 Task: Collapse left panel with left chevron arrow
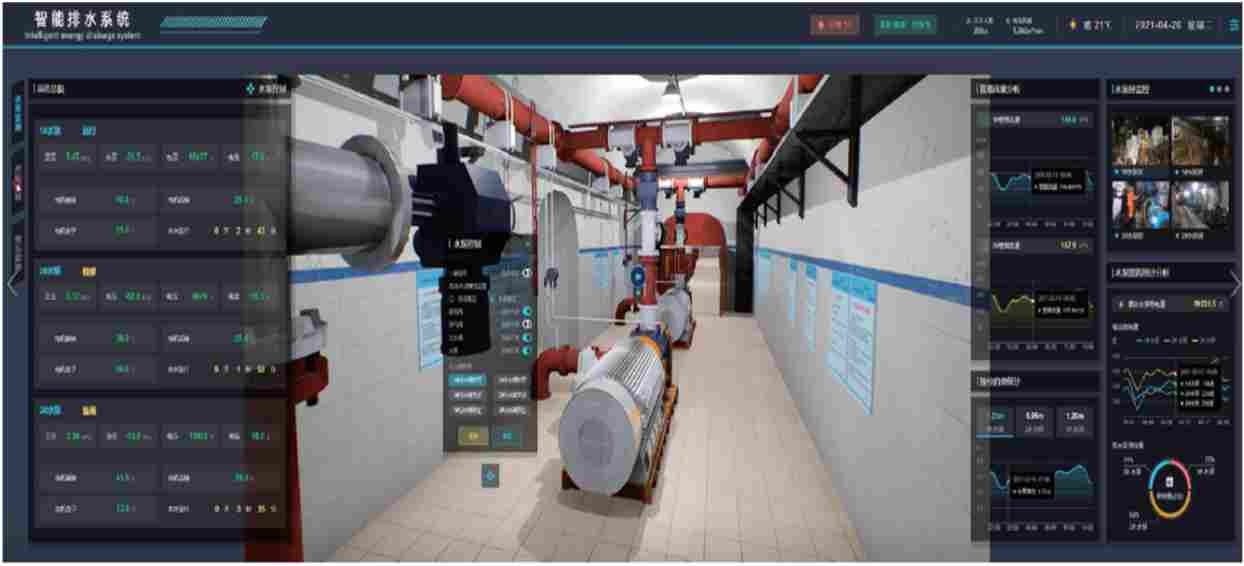point(11,284)
